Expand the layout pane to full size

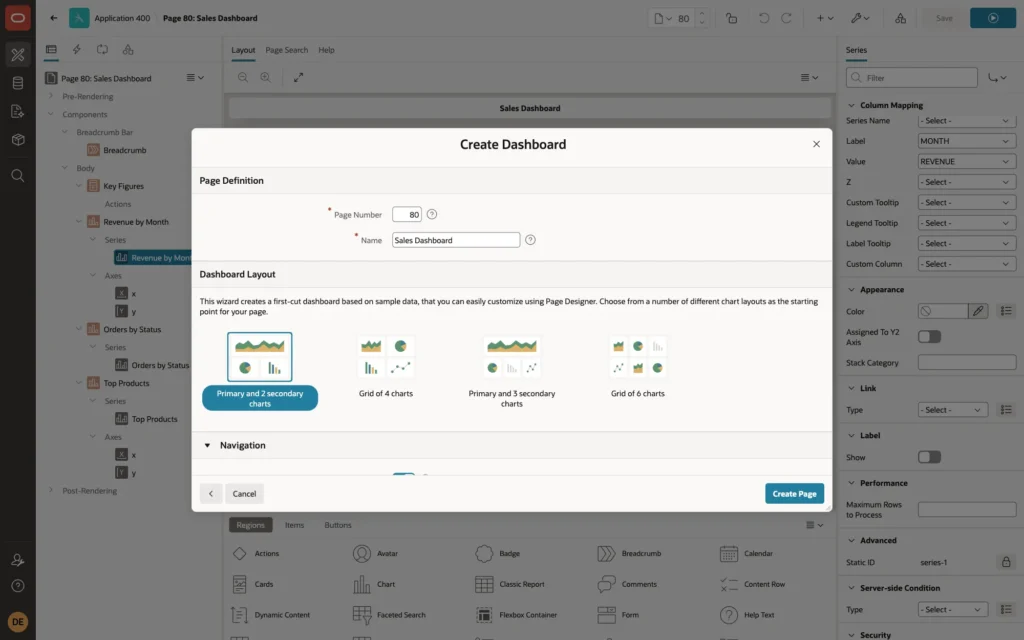(x=298, y=77)
